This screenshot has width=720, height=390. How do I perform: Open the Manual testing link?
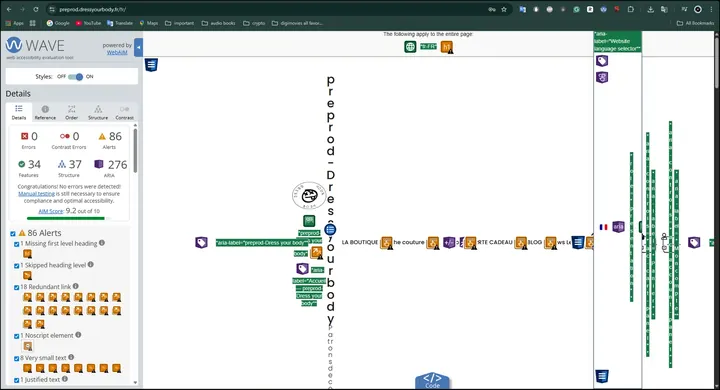[36, 194]
